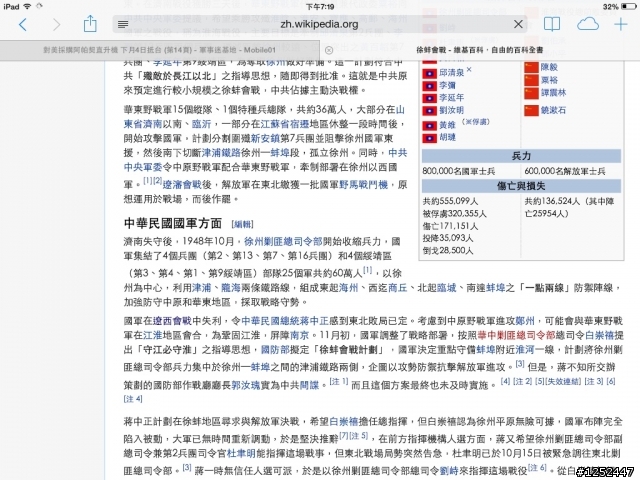Open the 南京 link
Image resolution: width=640 pixels, height=480 pixels.
(x=299, y=335)
